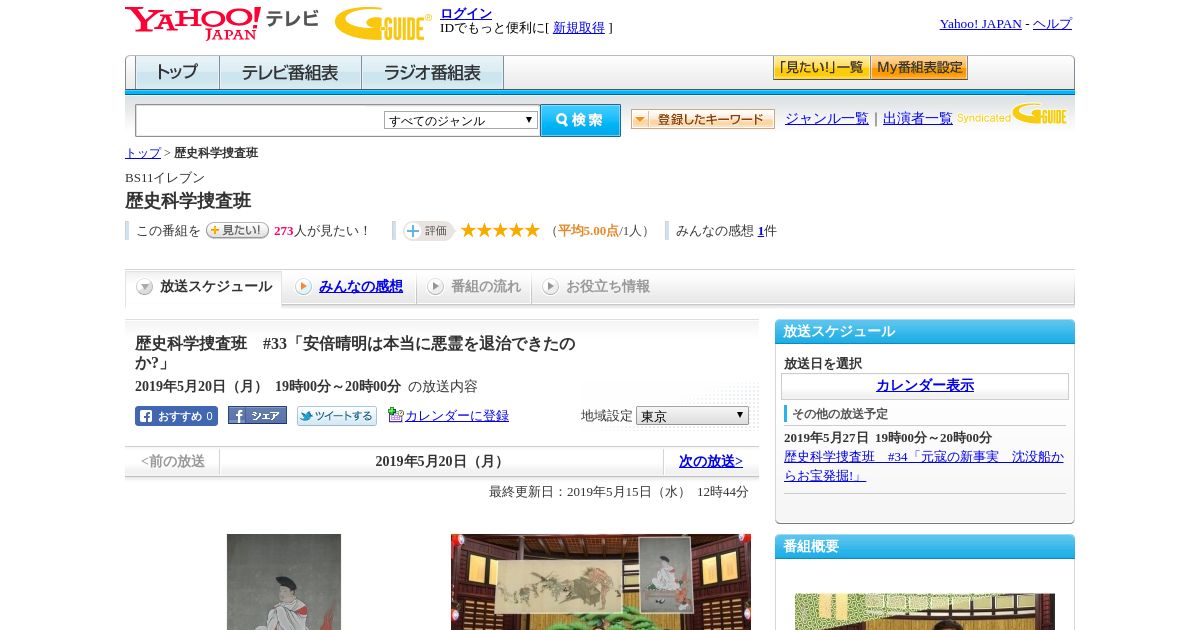Open the 出演者一覧 link
Image resolution: width=1200 pixels, height=630 pixels.
918,118
